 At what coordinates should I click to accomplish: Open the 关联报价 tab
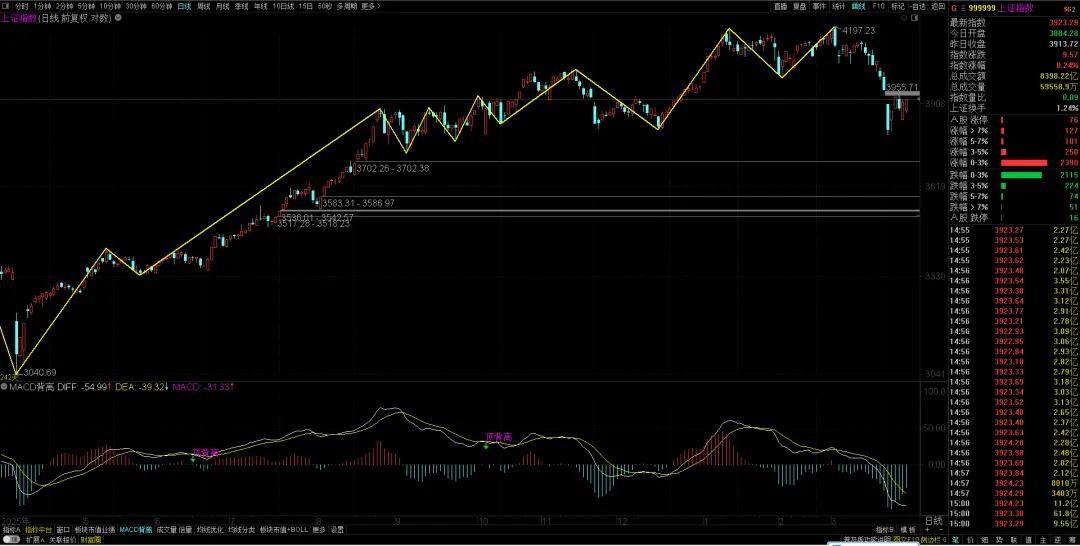coord(63,540)
